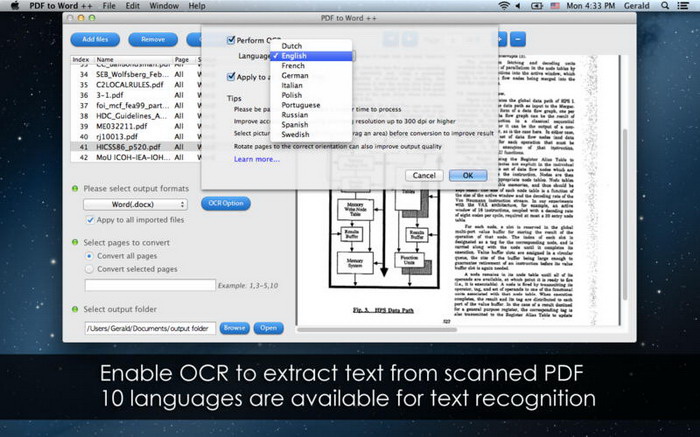
Task: Toggle the Perform OCR checkbox
Action: [231, 40]
